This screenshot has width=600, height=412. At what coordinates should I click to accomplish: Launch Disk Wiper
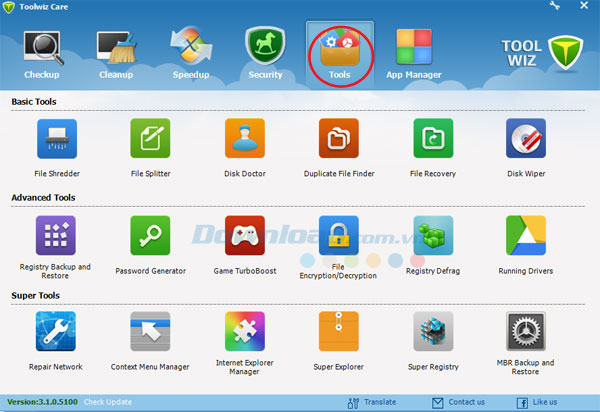[526, 138]
